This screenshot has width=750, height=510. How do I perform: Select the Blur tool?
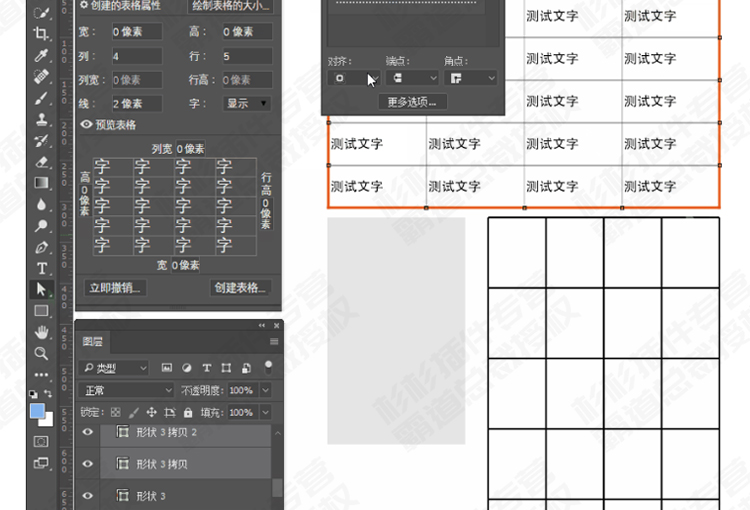(41, 205)
